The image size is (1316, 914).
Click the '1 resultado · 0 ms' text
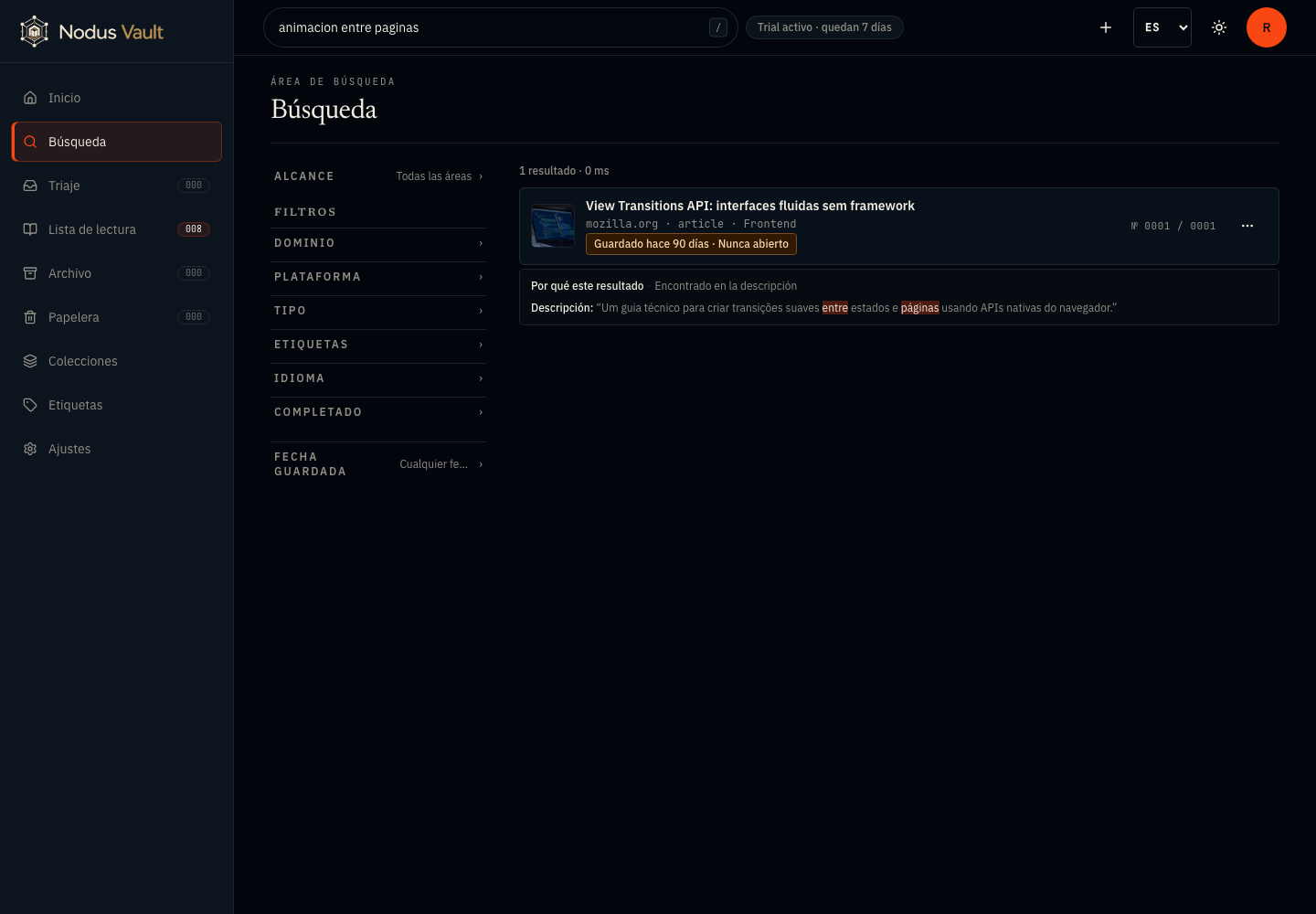[564, 171]
